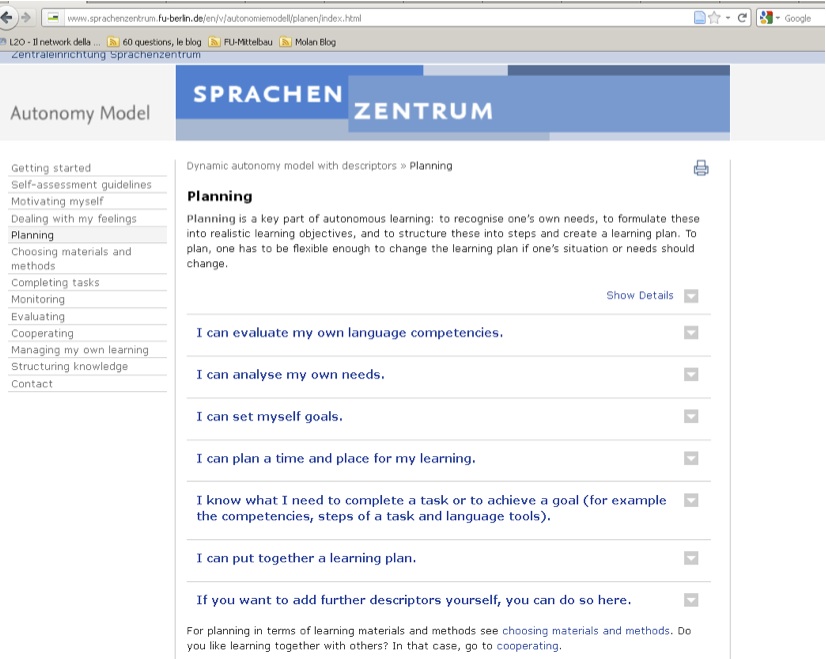Viewport: 826px width, 659px height.
Task: Open the Google search engine icon
Action: (766, 18)
